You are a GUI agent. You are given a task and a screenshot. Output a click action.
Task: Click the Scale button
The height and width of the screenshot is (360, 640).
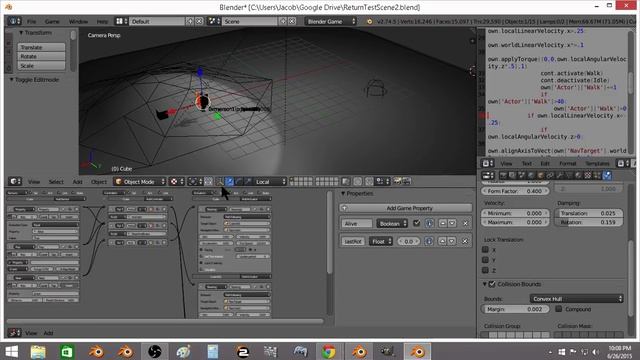[41, 65]
